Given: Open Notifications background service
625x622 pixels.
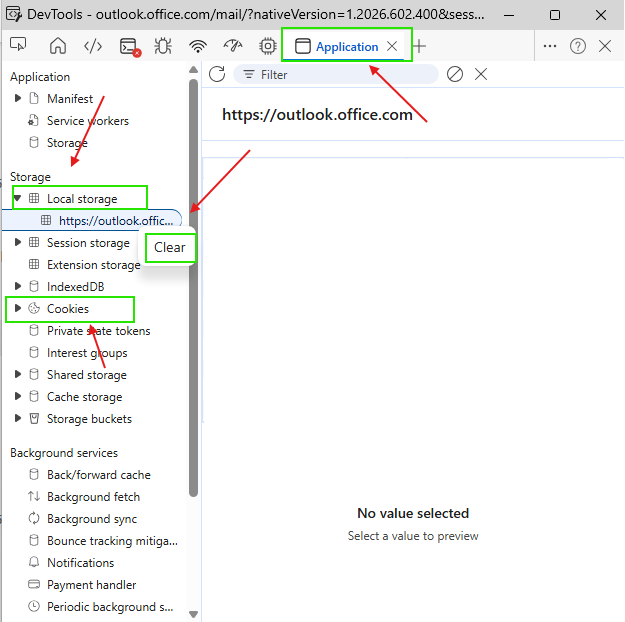Looking at the screenshot, I should 81,563.
